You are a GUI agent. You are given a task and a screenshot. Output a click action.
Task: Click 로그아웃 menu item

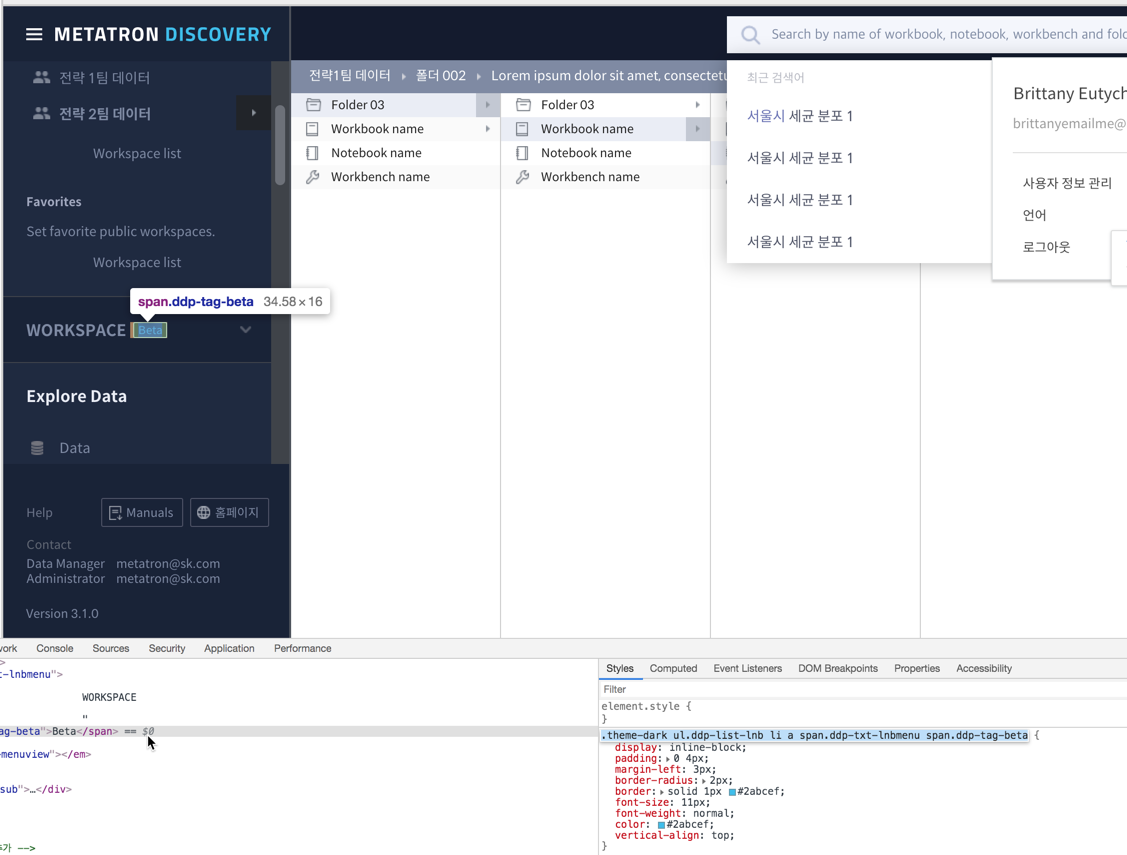click(1046, 246)
